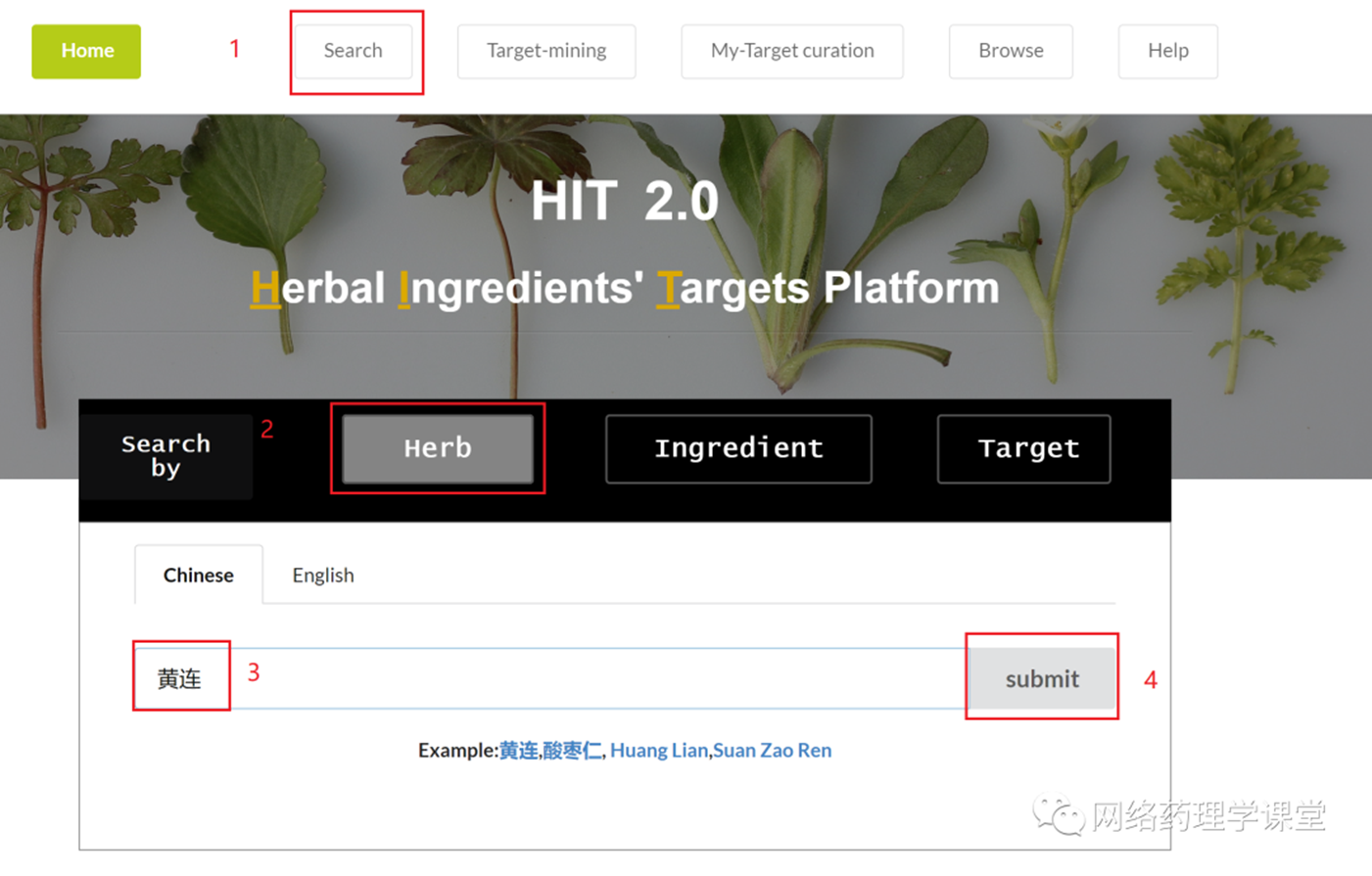
Task: Switch to the Chinese tab
Action: point(199,575)
